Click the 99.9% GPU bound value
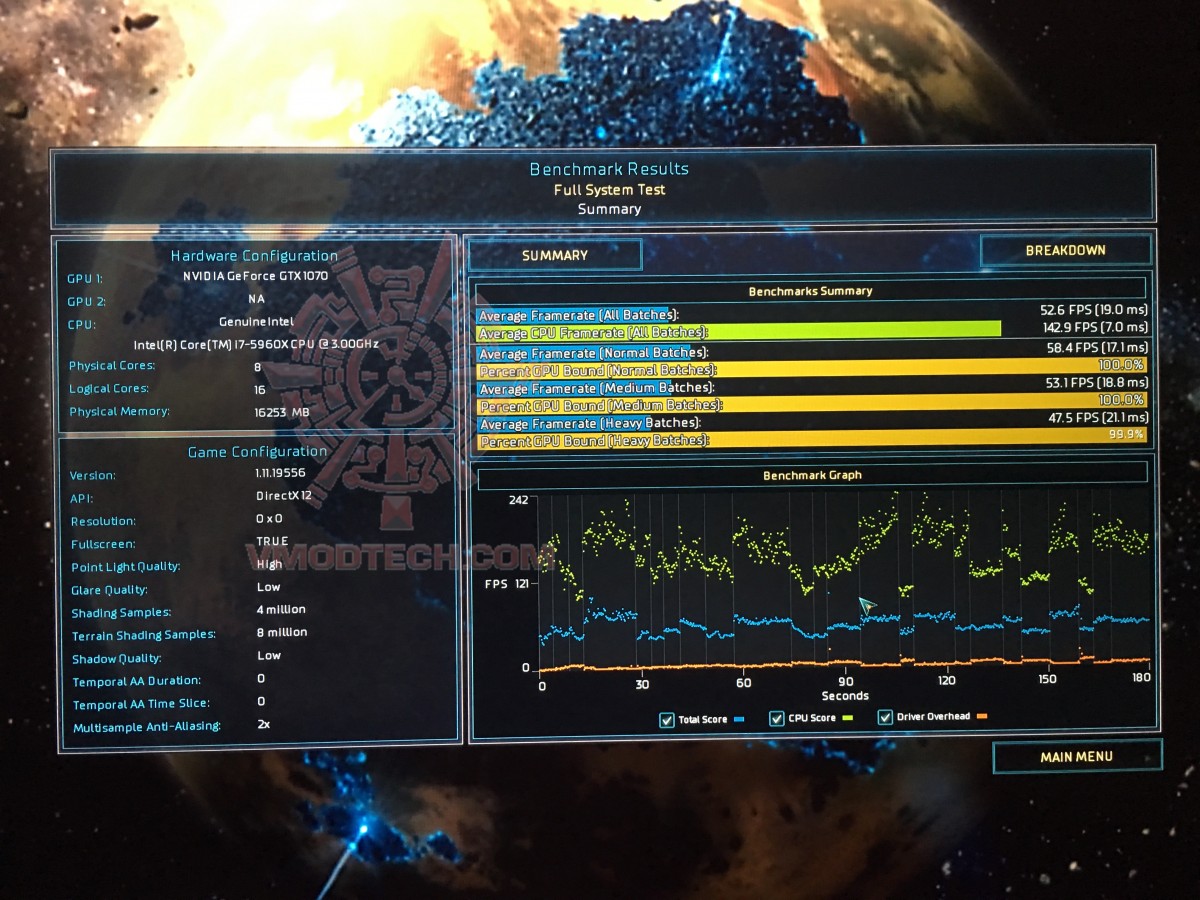 click(1126, 435)
